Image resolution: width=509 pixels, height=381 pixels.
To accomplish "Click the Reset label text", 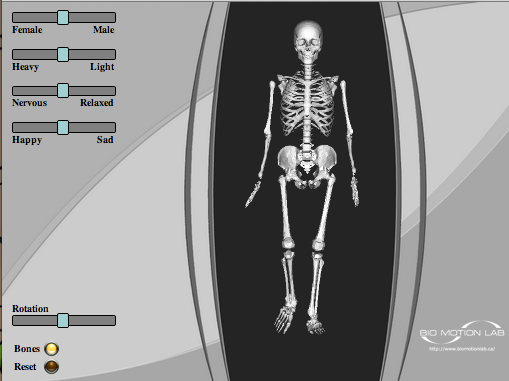I will point(25,367).
